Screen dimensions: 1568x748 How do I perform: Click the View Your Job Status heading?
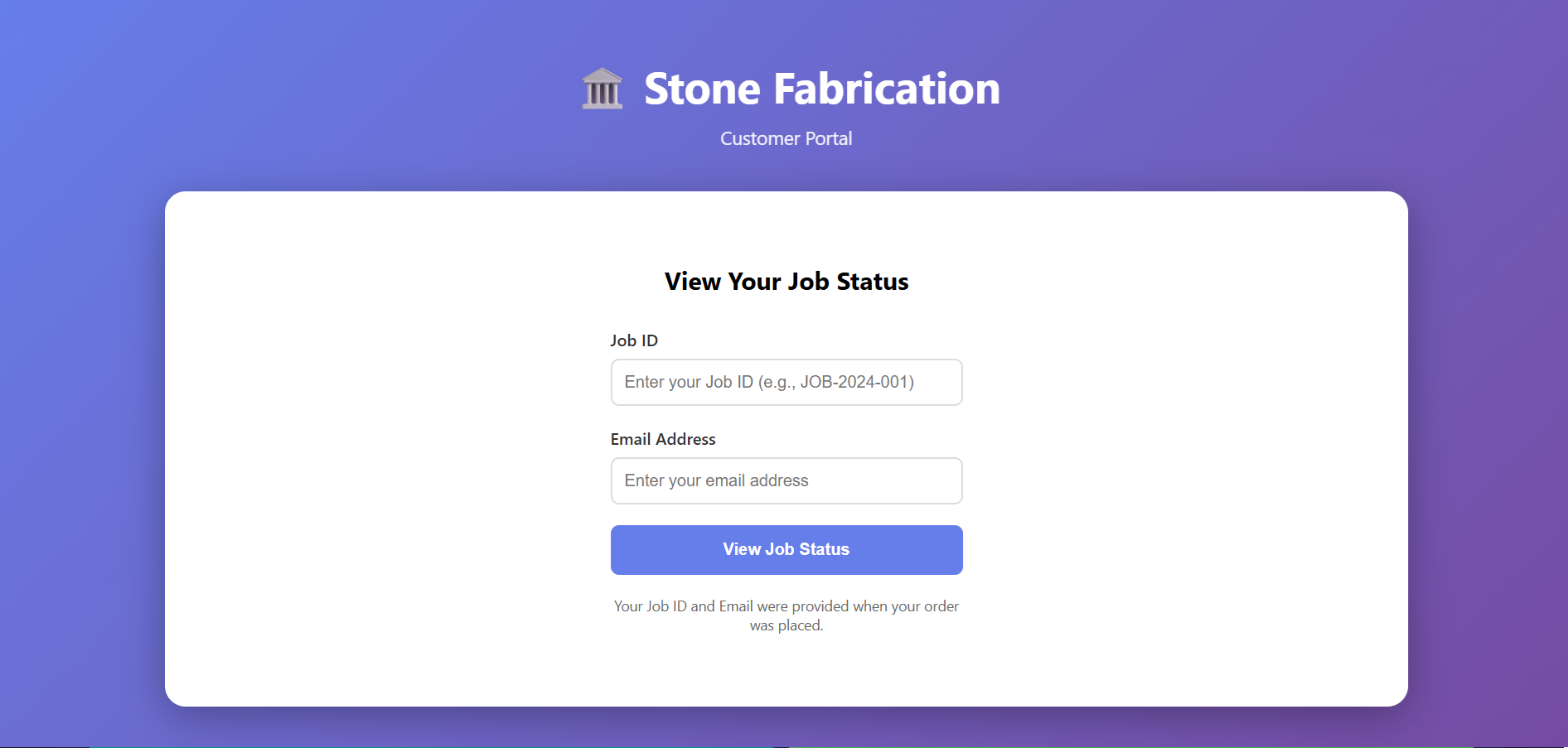click(786, 282)
